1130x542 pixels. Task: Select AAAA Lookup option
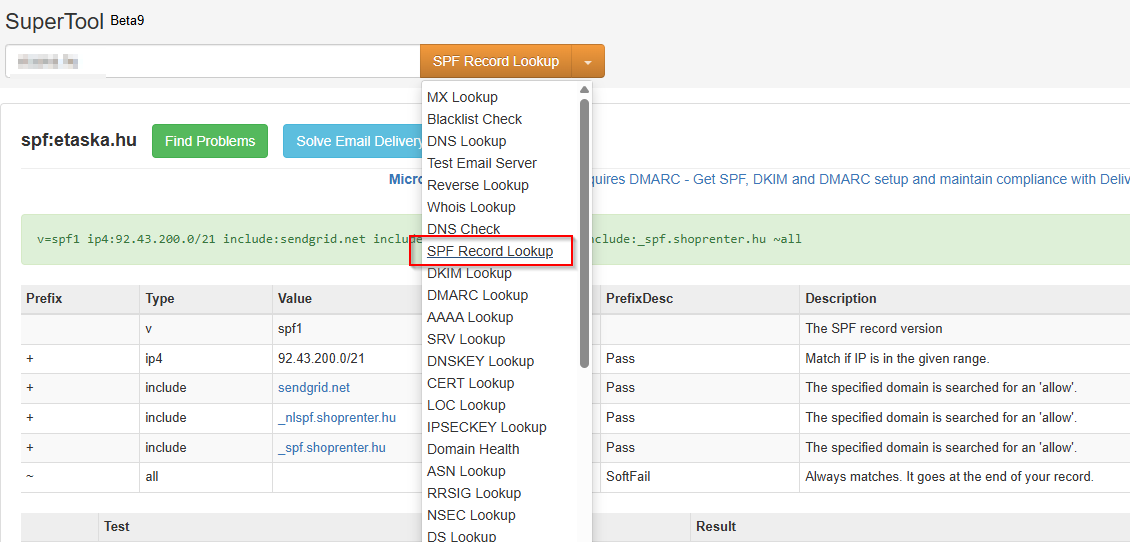470,317
